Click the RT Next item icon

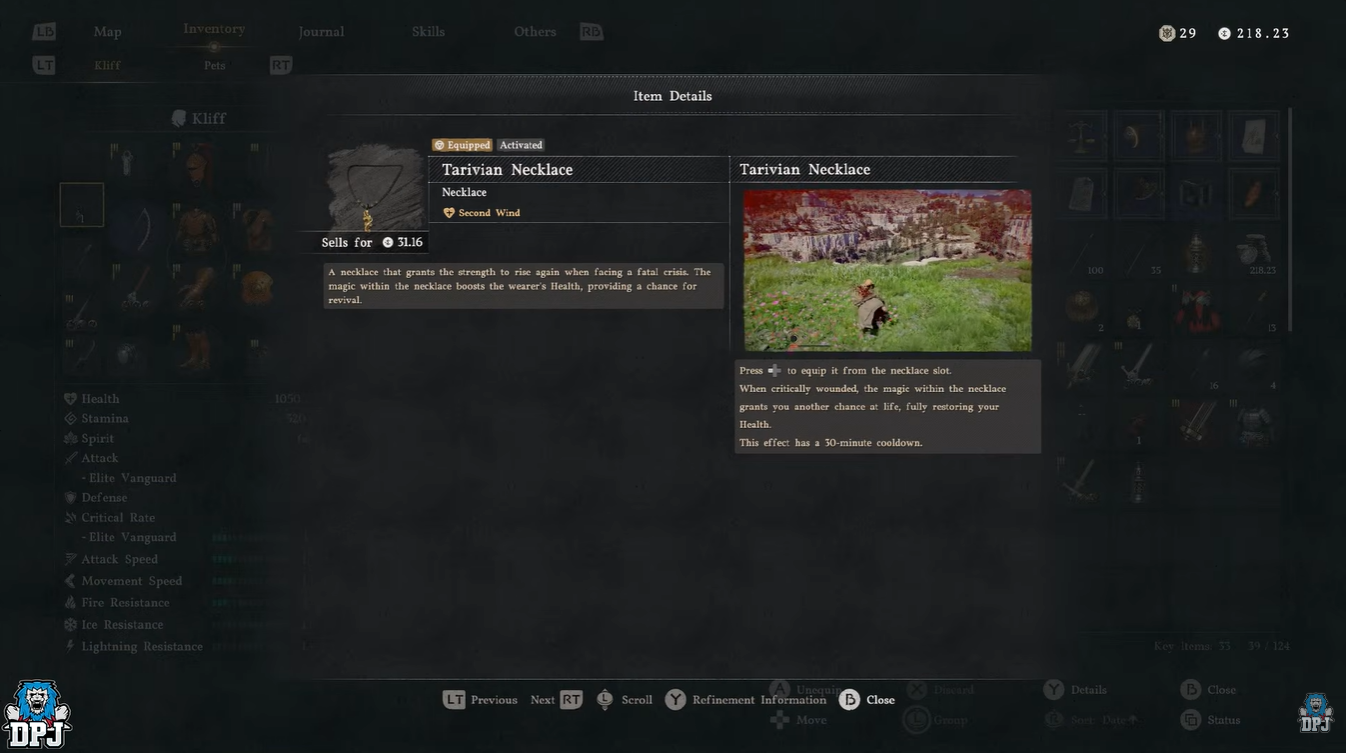(x=571, y=700)
